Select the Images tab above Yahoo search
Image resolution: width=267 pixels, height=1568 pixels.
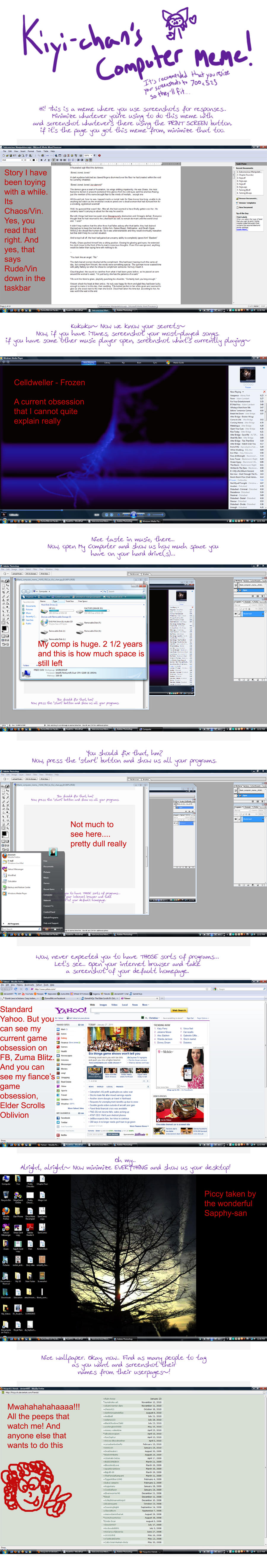[103, 1005]
